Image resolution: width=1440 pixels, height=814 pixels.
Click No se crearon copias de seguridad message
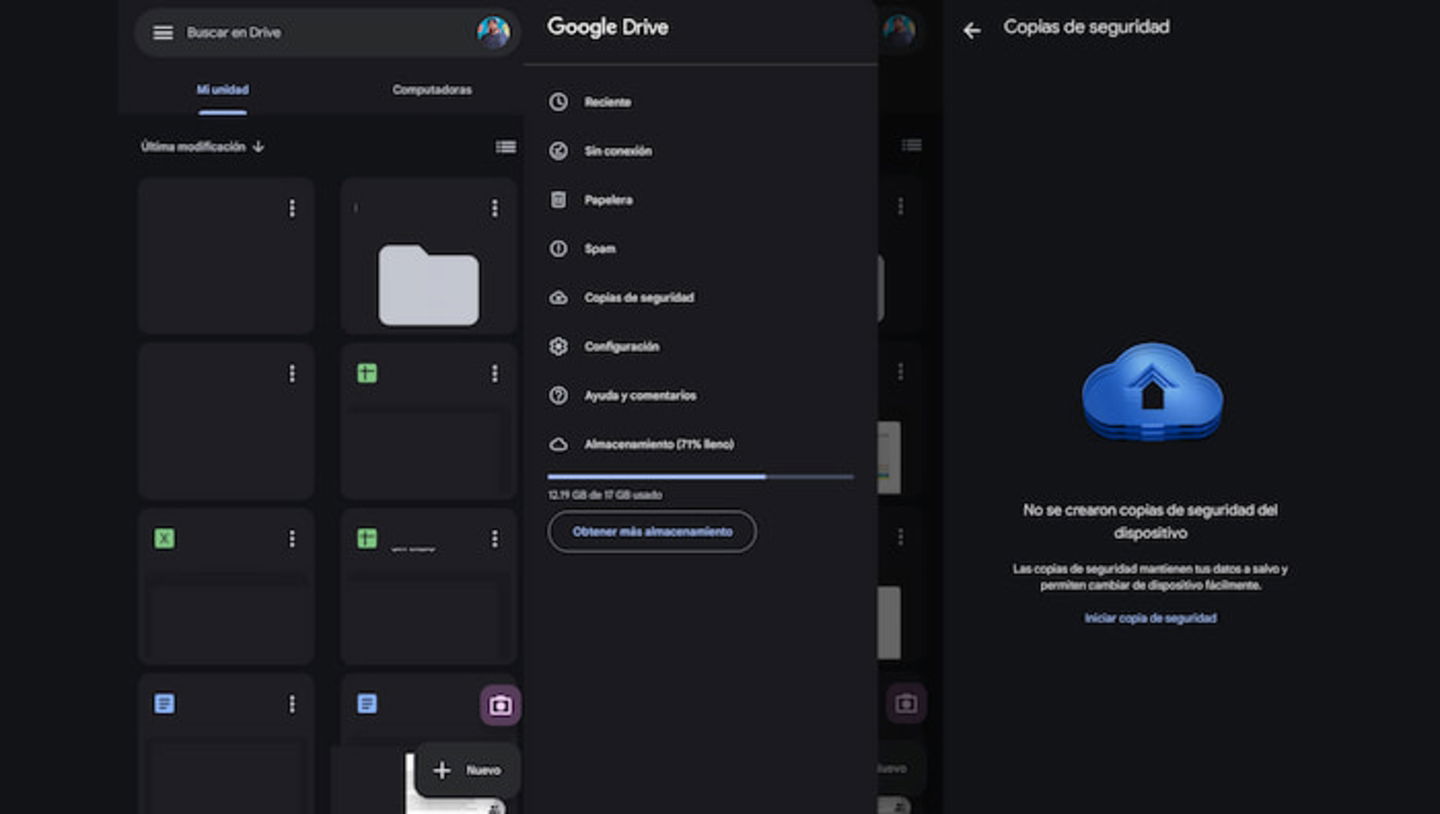(x=1150, y=522)
